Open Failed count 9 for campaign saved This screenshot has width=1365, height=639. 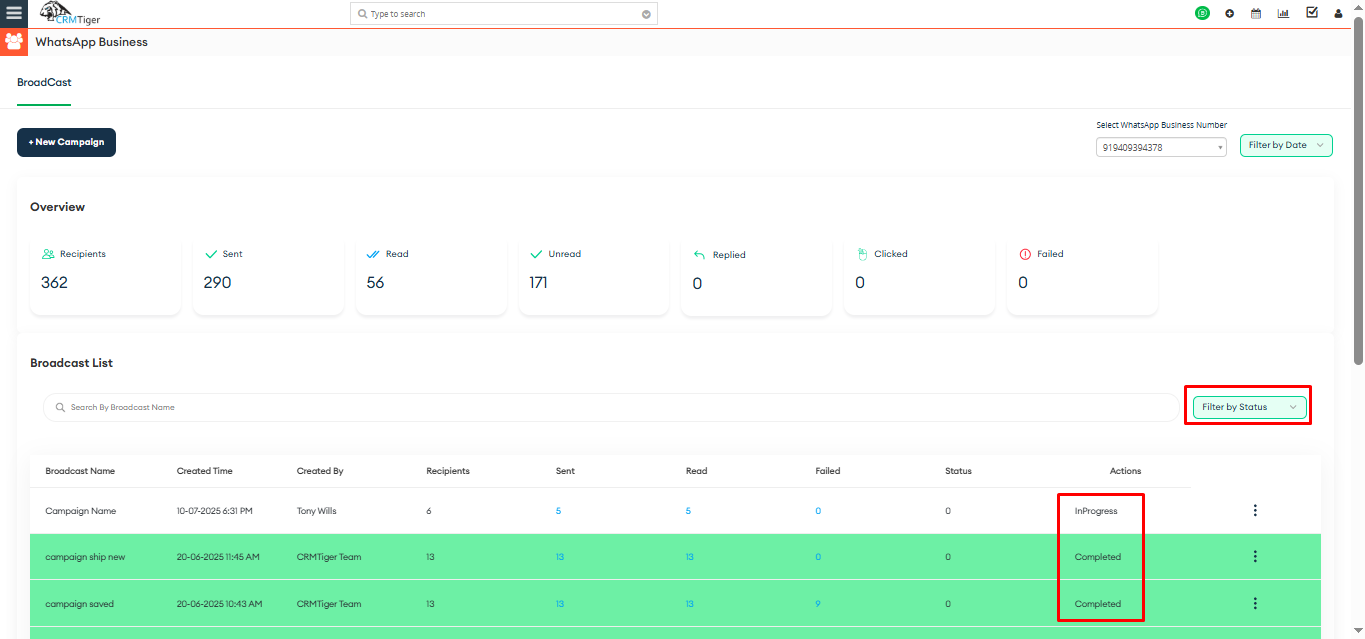coord(818,604)
